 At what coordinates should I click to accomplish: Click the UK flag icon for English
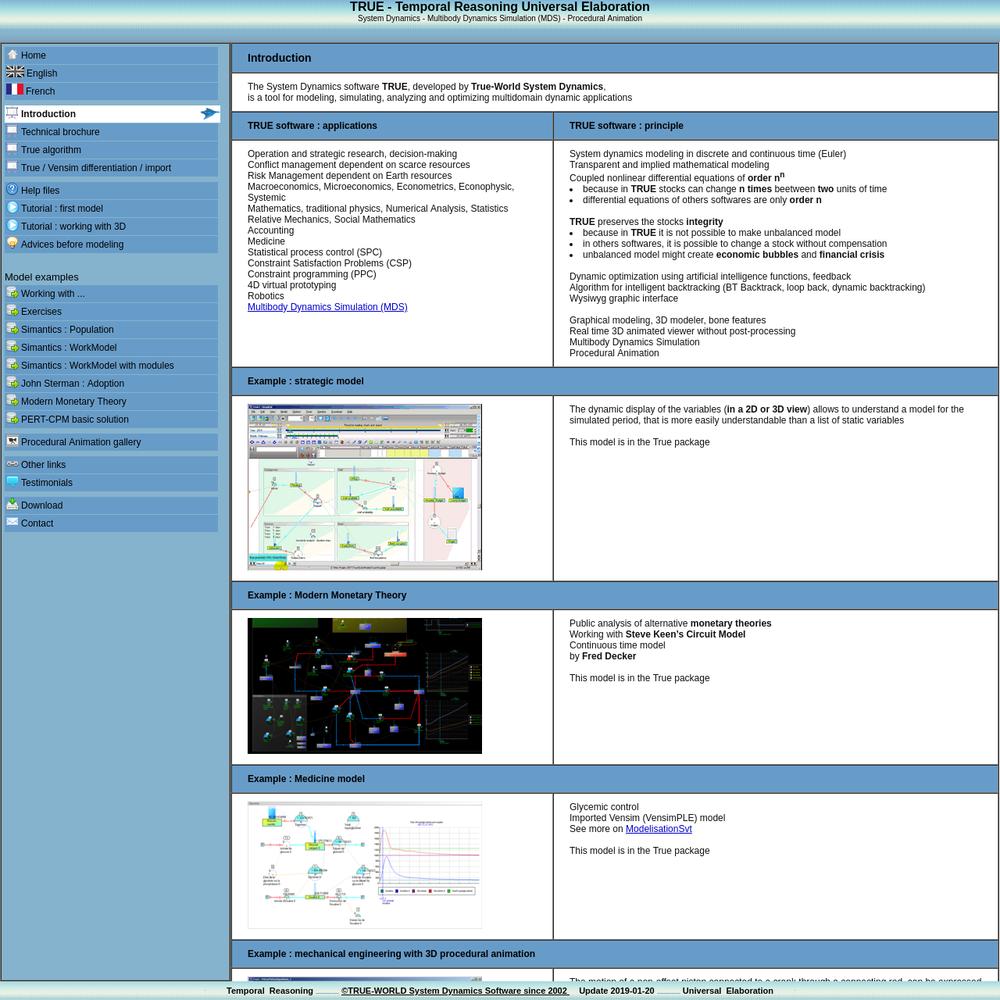[15, 72]
